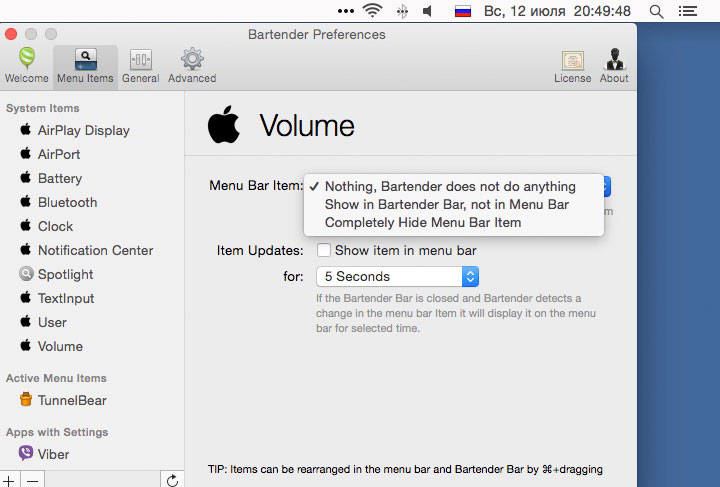Open the '5 Seconds' duration dropdown
This screenshot has height=487, width=720.
tap(398, 276)
